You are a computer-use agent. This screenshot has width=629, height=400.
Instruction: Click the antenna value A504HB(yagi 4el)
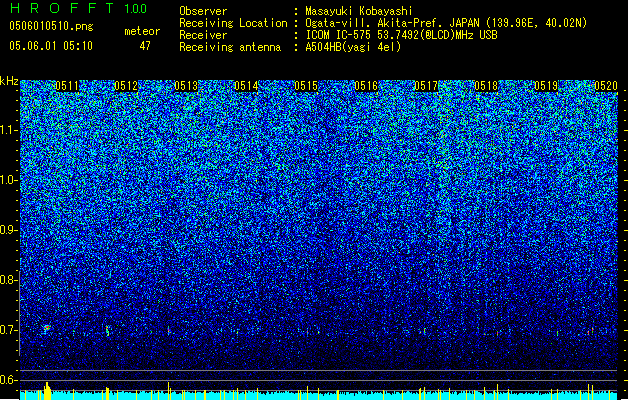click(353, 47)
